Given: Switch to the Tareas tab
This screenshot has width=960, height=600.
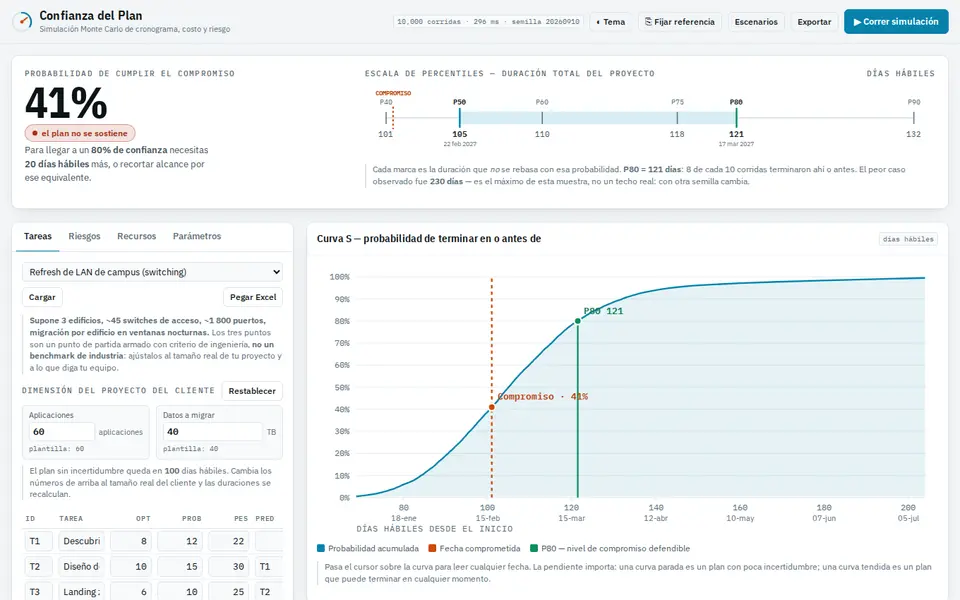Looking at the screenshot, I should [x=38, y=236].
